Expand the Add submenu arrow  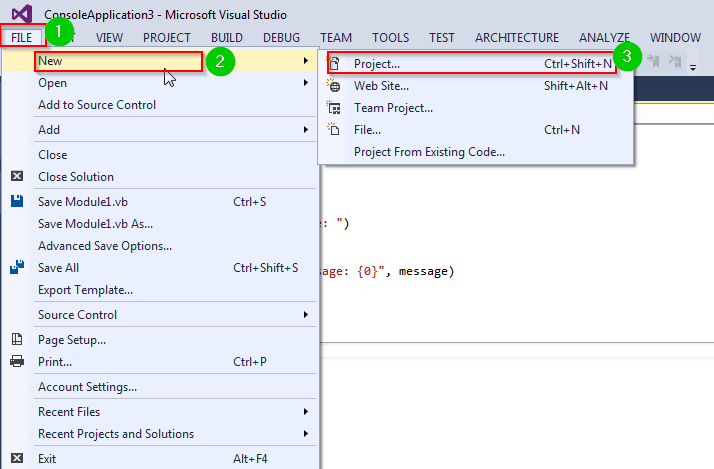pyautogui.click(x=305, y=130)
